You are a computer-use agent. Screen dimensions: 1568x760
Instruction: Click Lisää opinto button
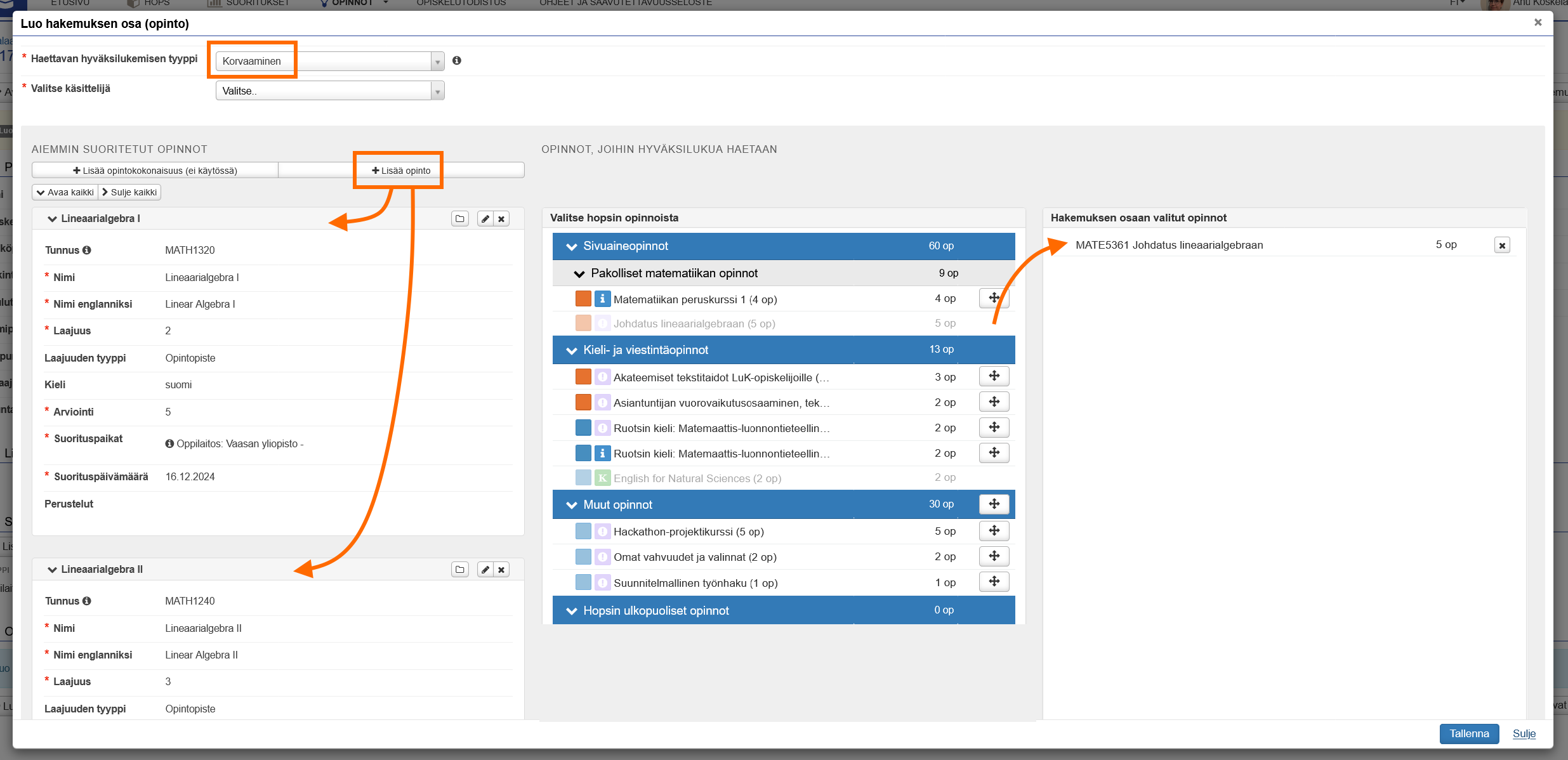[x=401, y=171]
